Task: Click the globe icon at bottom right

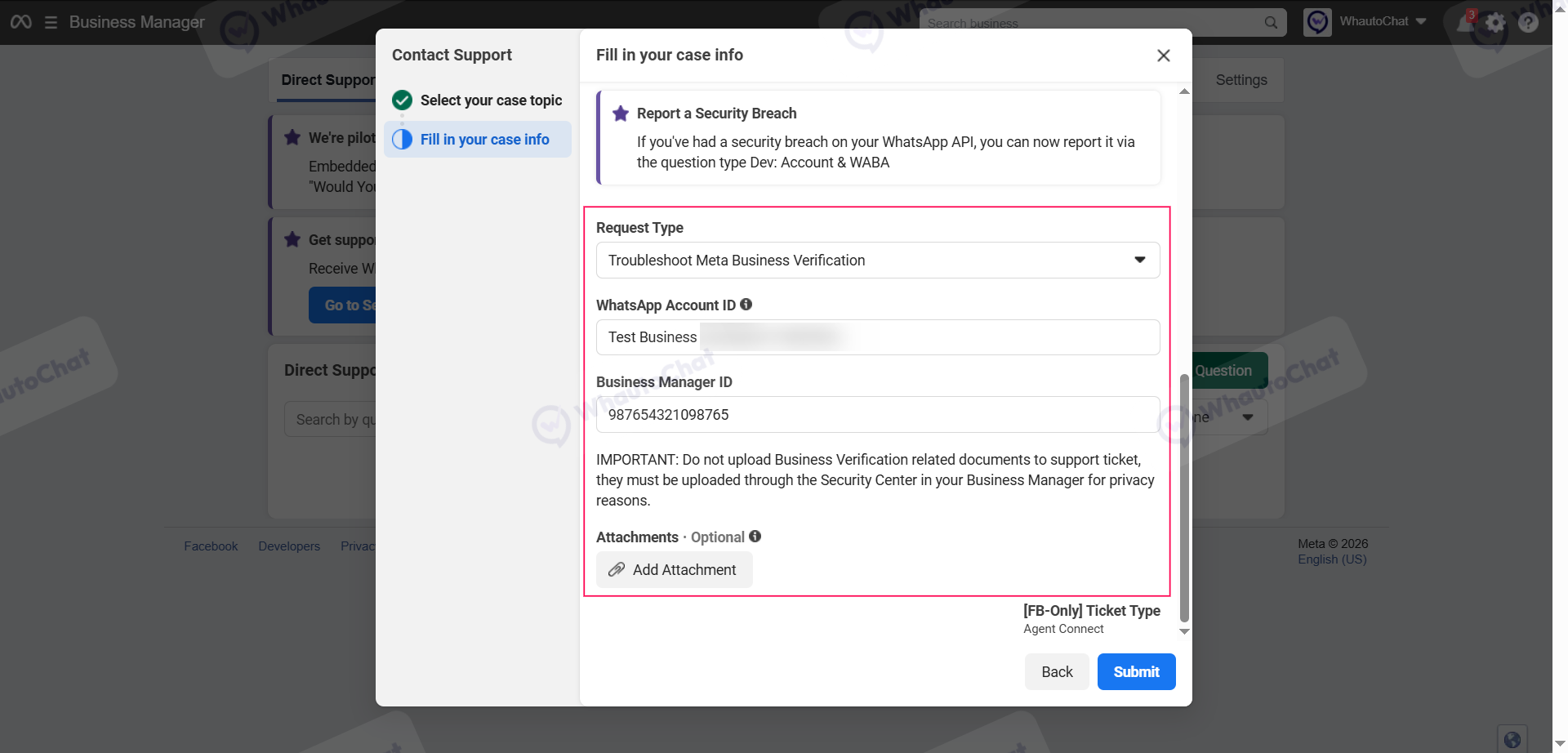Action: 1512,739
